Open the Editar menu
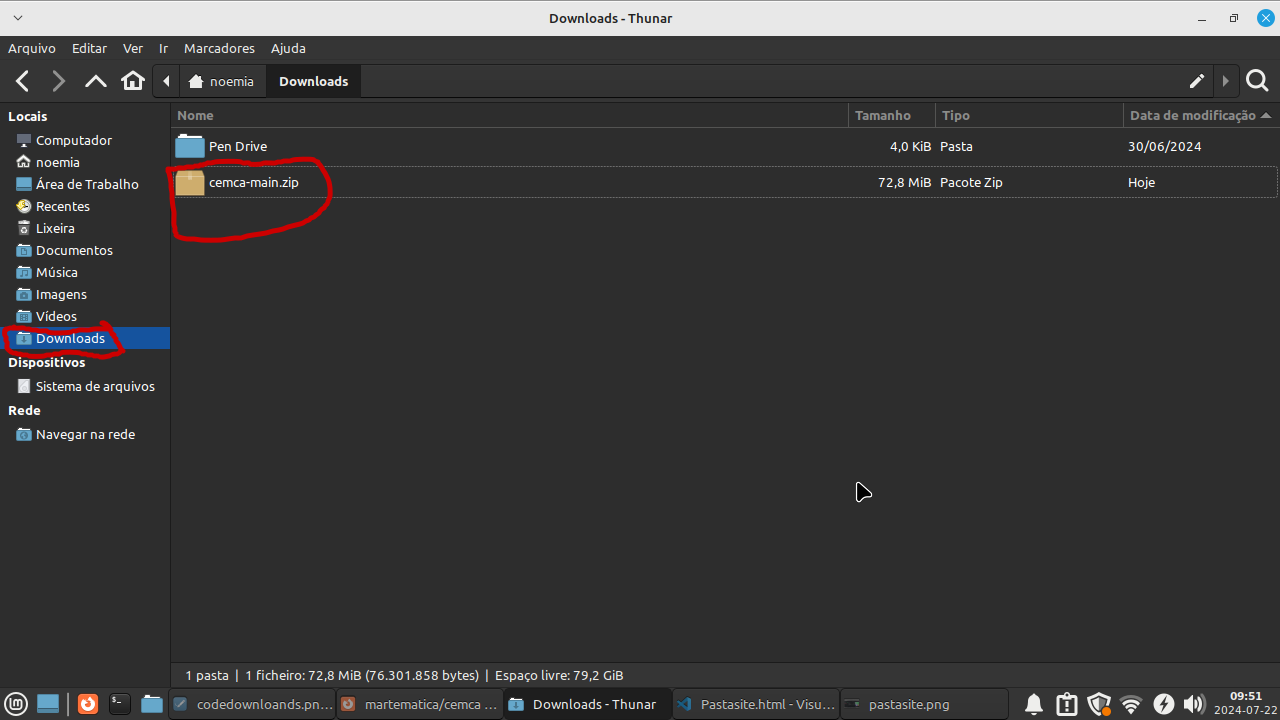1280x720 pixels. pos(89,48)
